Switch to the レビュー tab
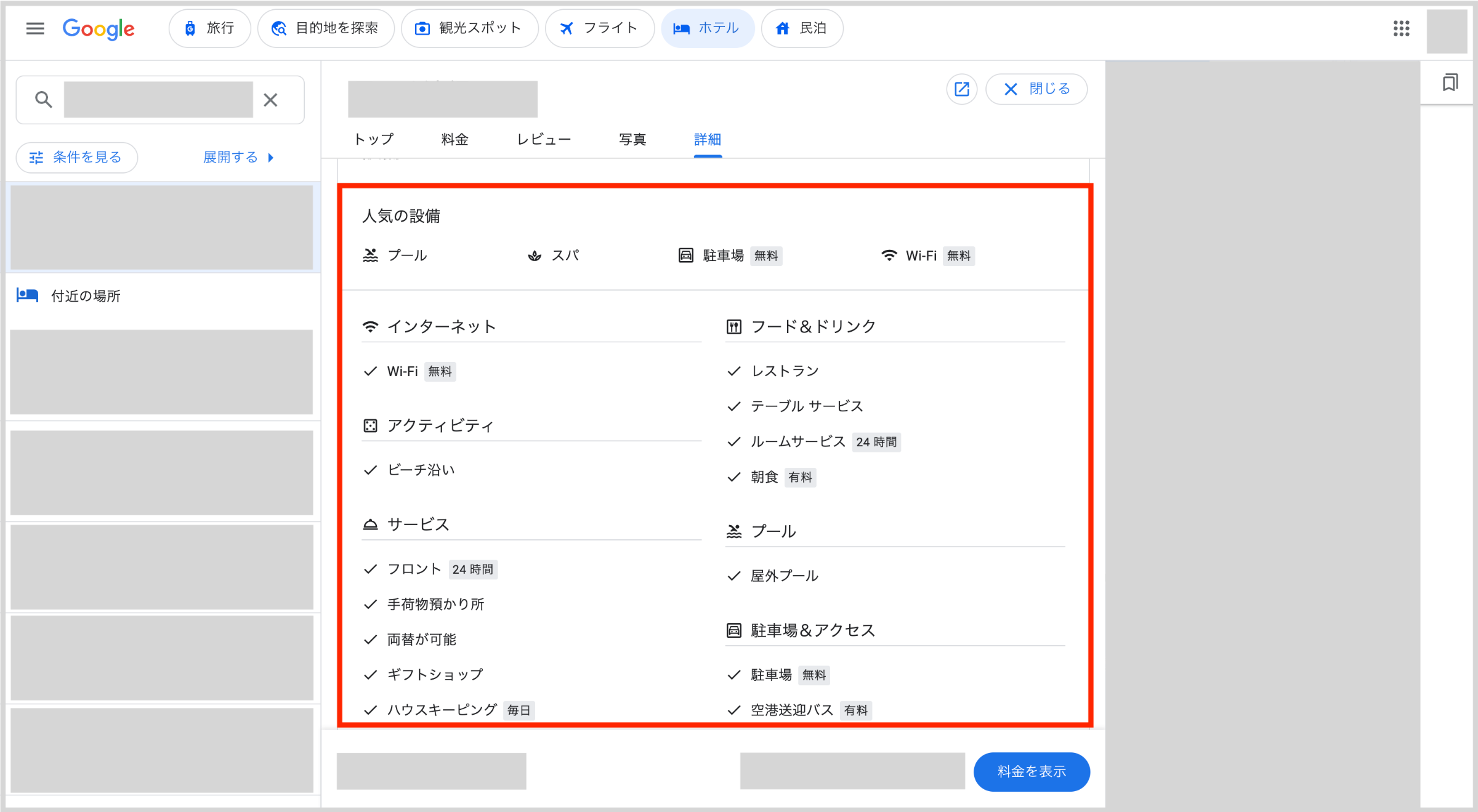This screenshot has height=812, width=1478. pyautogui.click(x=544, y=140)
